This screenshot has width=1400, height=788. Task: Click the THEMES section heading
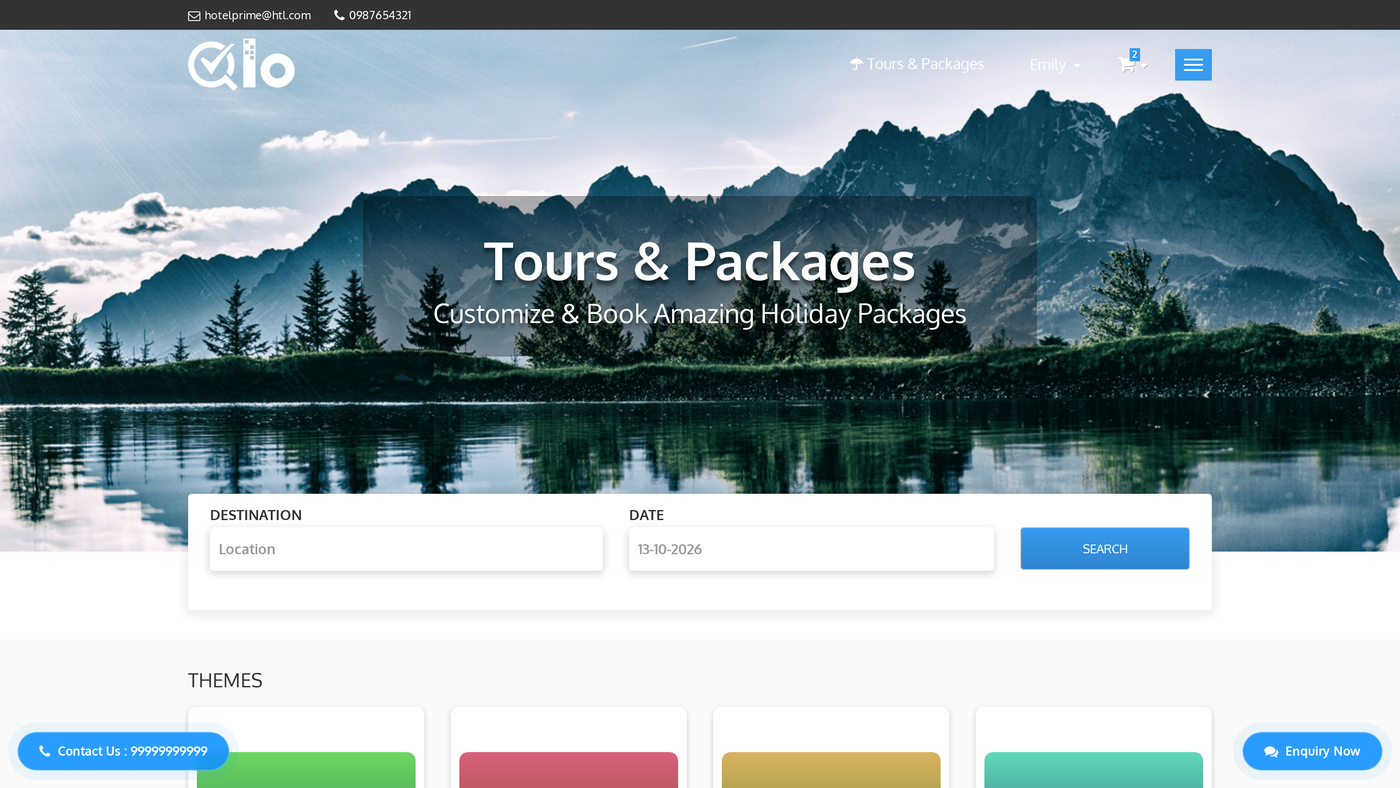pos(225,680)
